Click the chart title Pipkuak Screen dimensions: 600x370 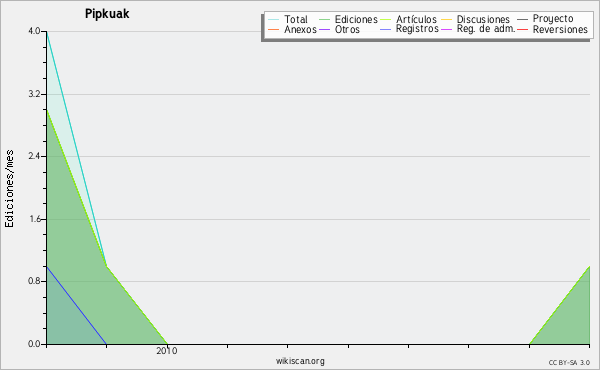click(107, 14)
